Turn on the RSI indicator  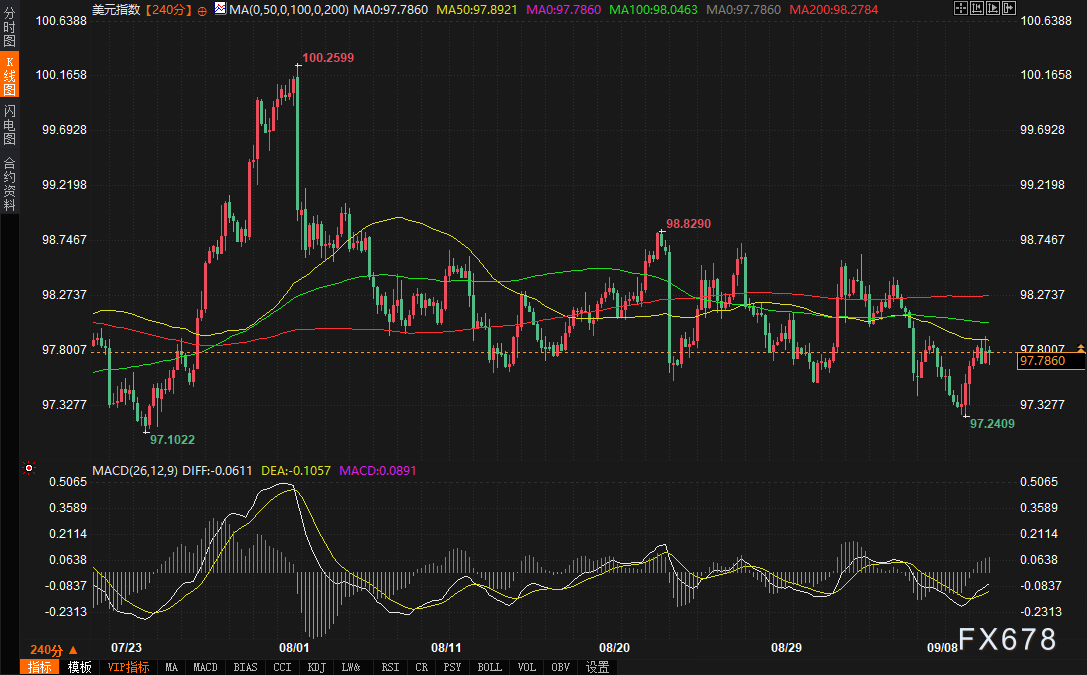(389, 667)
